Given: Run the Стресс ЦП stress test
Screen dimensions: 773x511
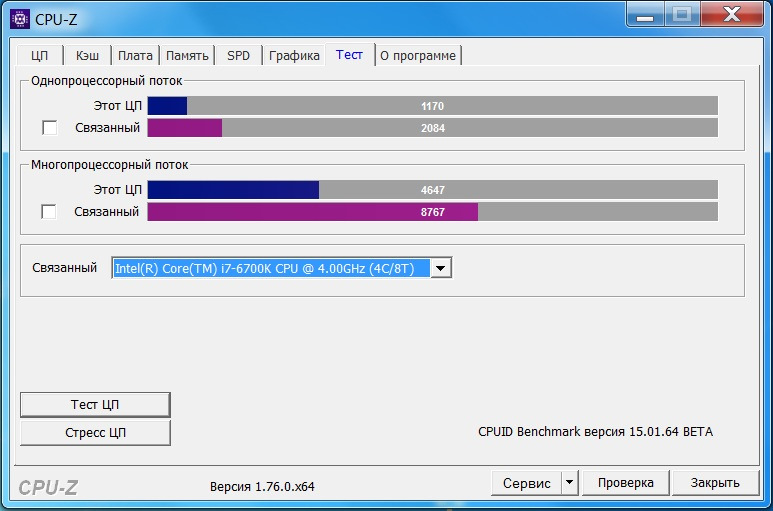Looking at the screenshot, I should click(x=95, y=433).
